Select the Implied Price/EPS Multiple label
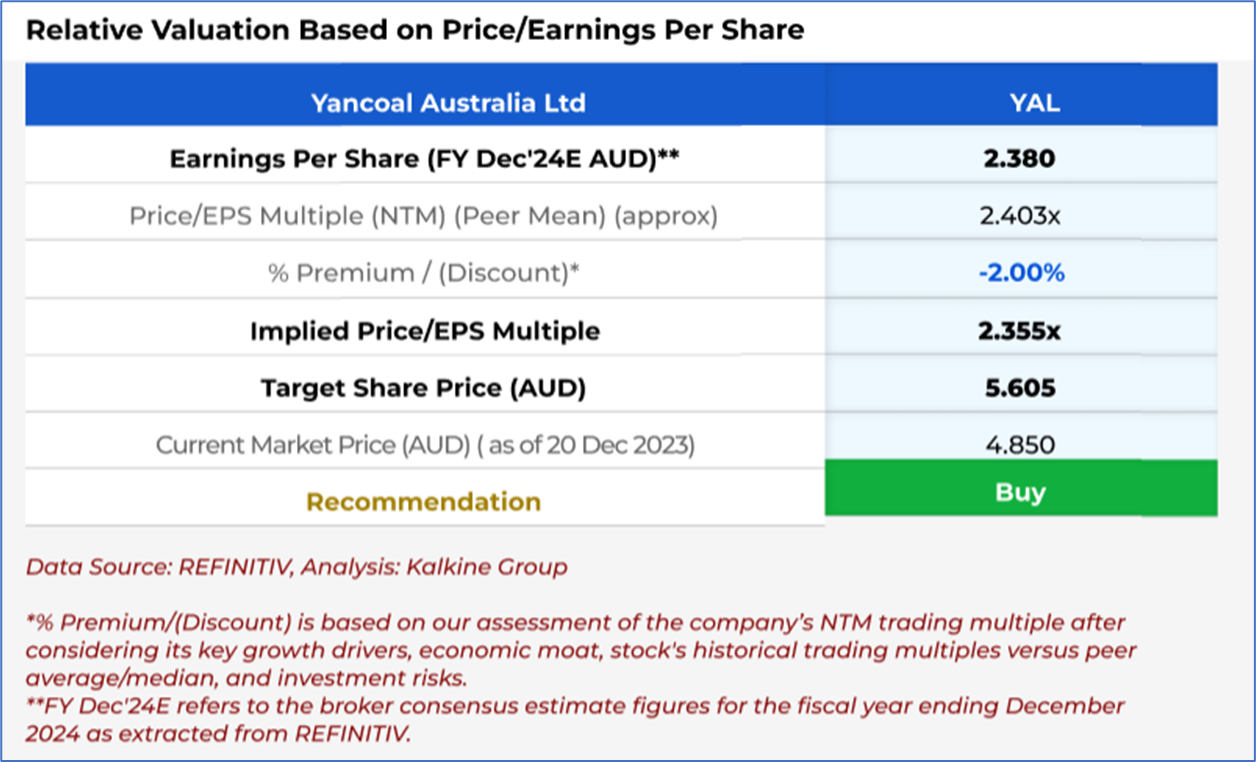1256x762 pixels. click(x=425, y=331)
